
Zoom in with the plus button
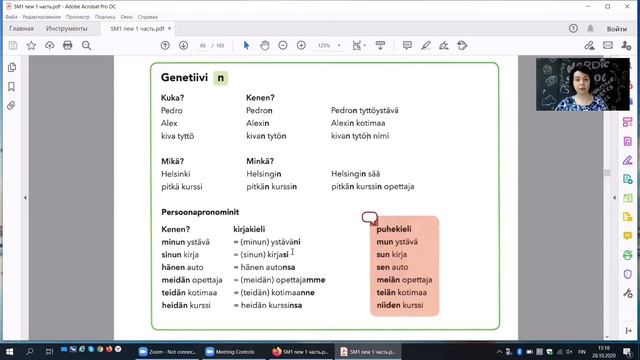click(x=301, y=45)
